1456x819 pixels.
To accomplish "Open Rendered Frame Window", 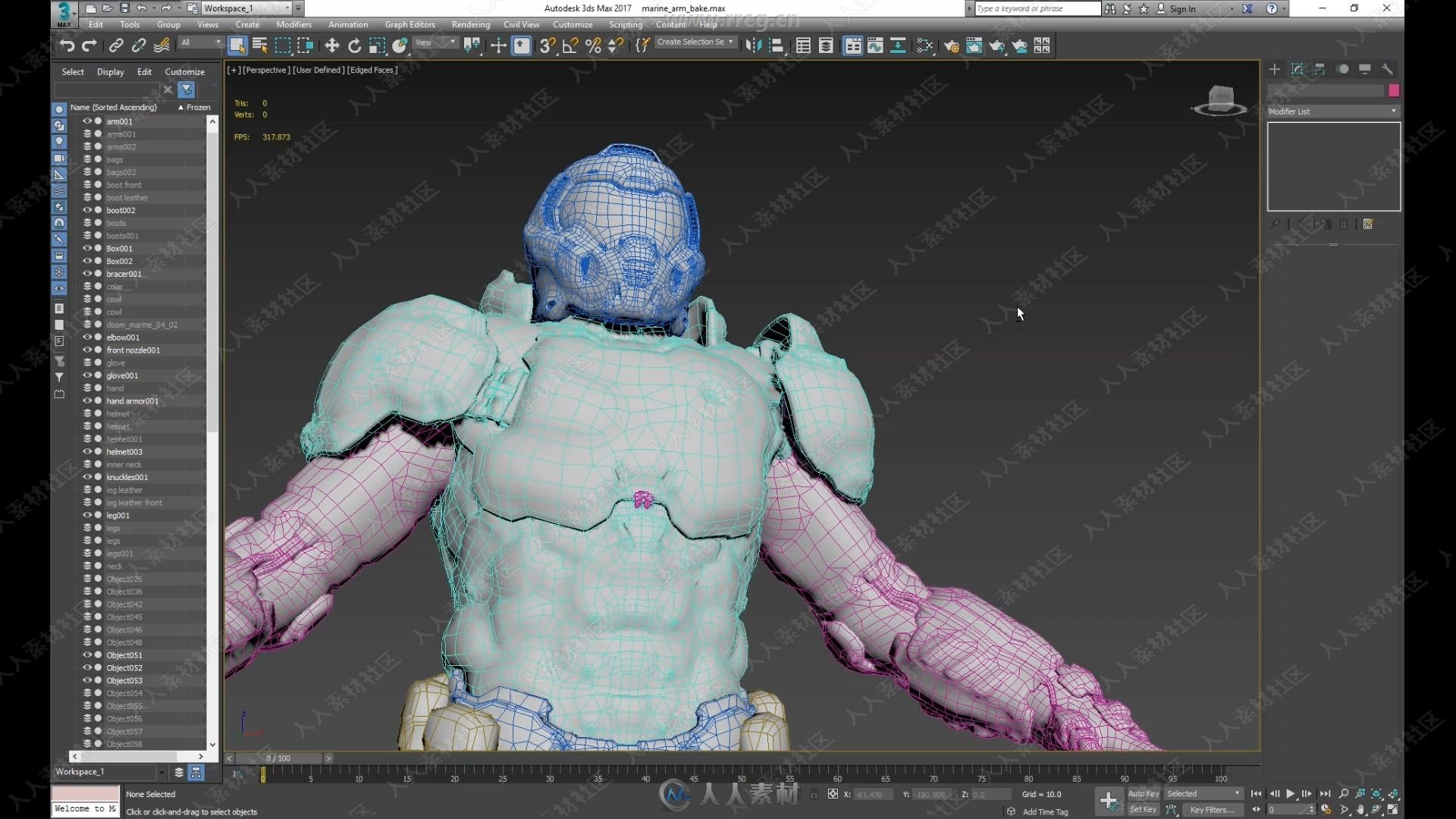I will pyautogui.click(x=974, y=45).
